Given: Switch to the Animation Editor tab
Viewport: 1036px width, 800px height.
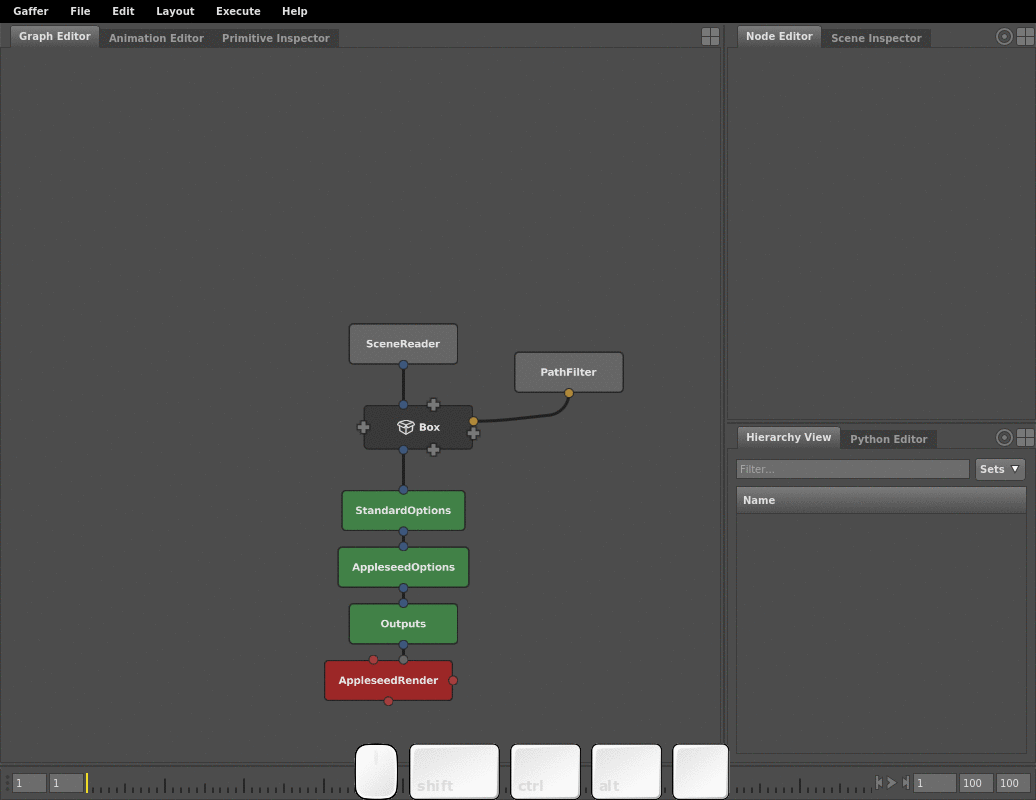Looking at the screenshot, I should coord(155,38).
